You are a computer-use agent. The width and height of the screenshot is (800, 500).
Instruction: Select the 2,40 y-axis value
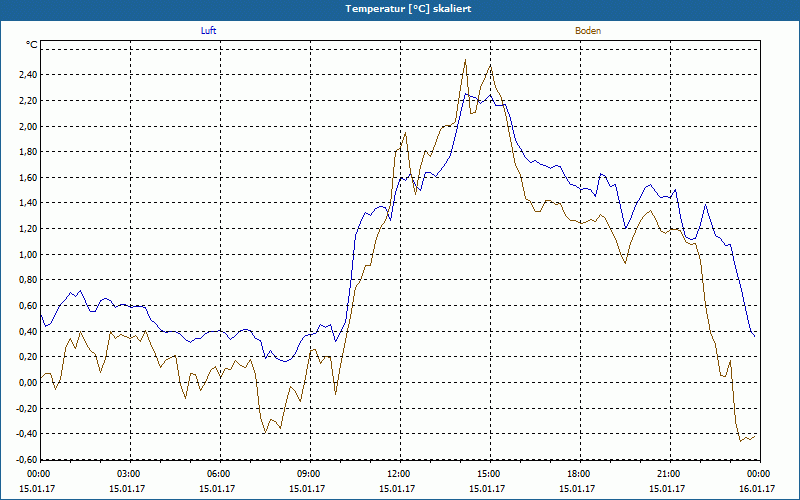coord(29,75)
